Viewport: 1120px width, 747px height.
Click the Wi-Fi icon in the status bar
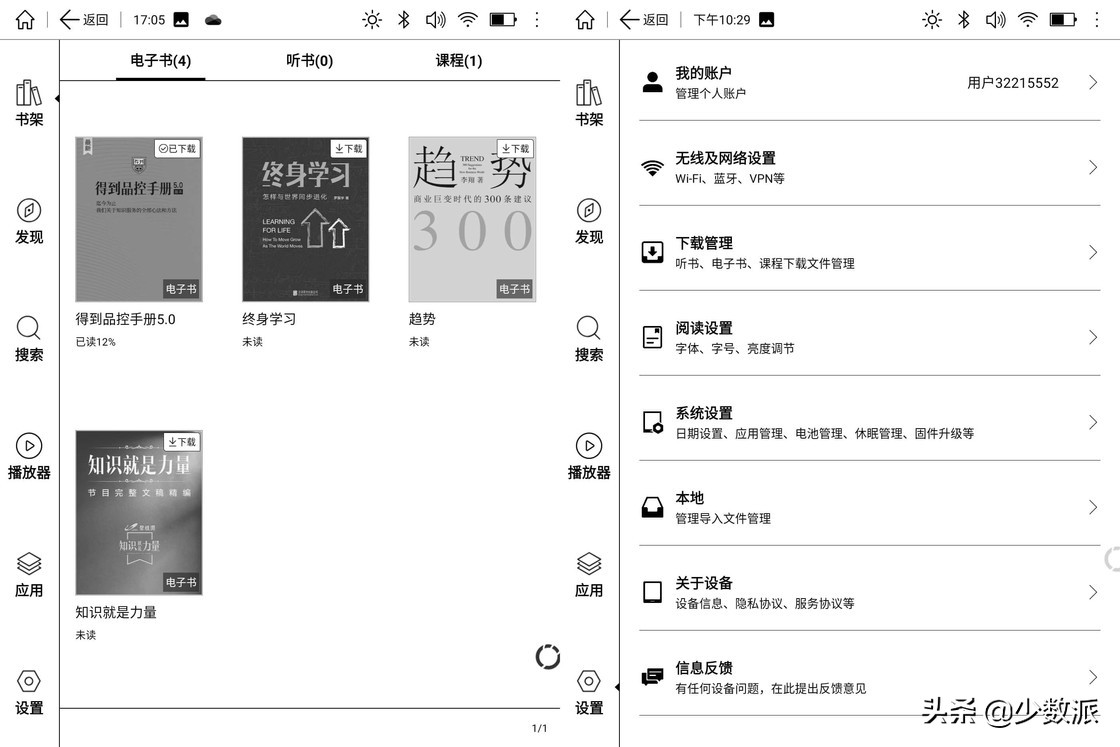468,18
